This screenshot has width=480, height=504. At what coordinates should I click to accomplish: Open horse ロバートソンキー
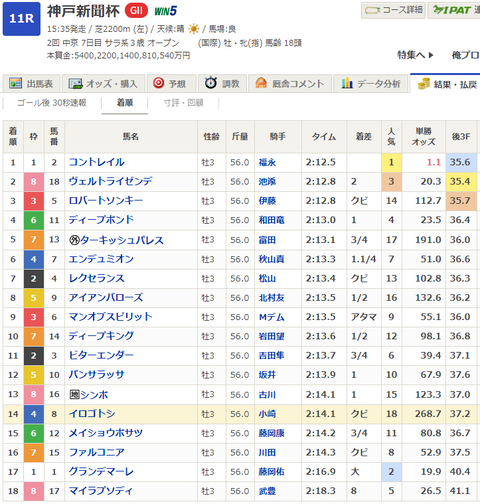(x=106, y=201)
